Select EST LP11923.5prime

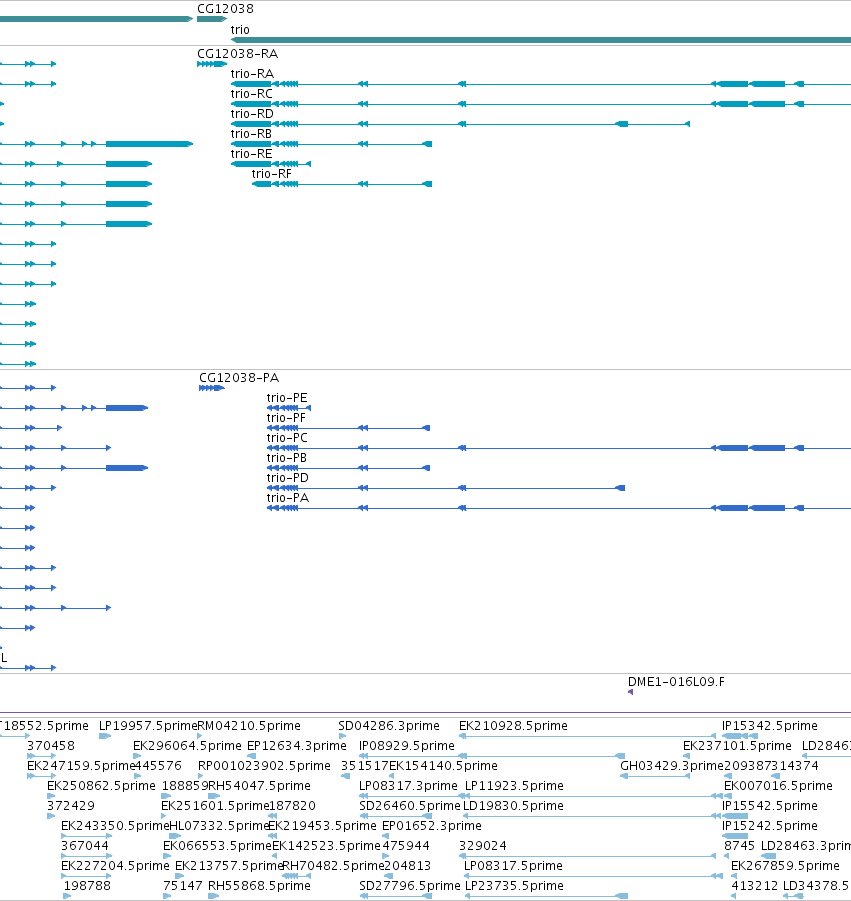(514, 786)
